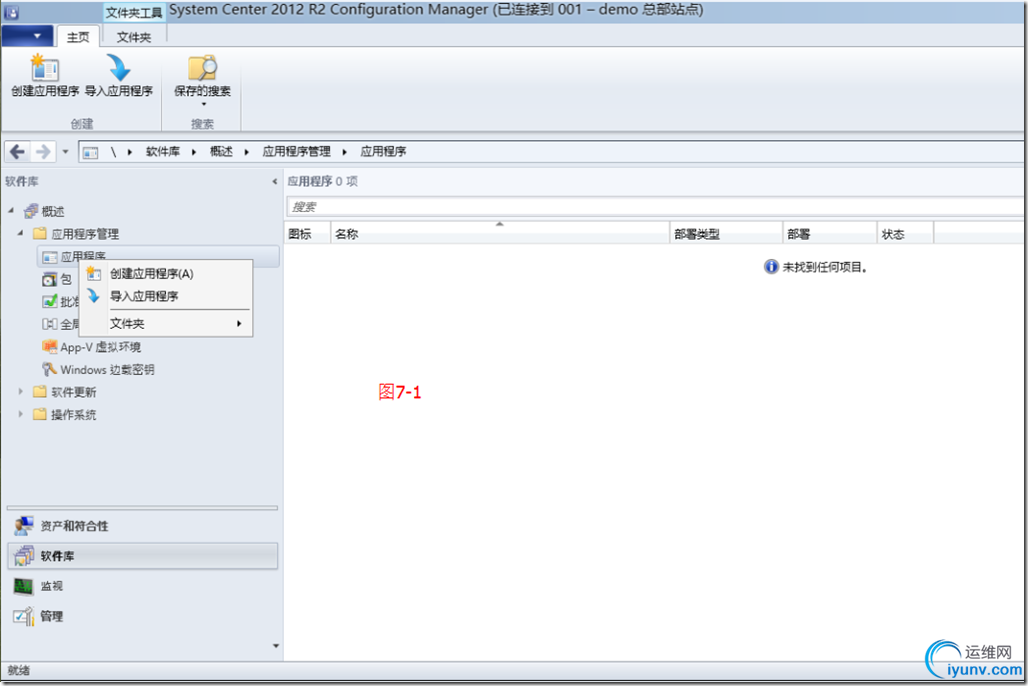Open the 监视 workspace
The height and width of the screenshot is (686, 1028).
pos(142,586)
